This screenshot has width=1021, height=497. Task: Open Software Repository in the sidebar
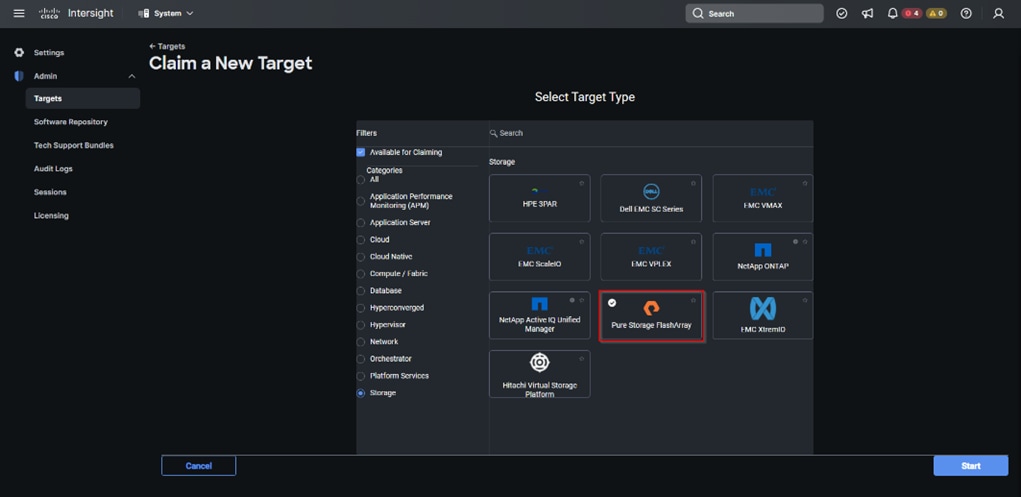click(70, 122)
